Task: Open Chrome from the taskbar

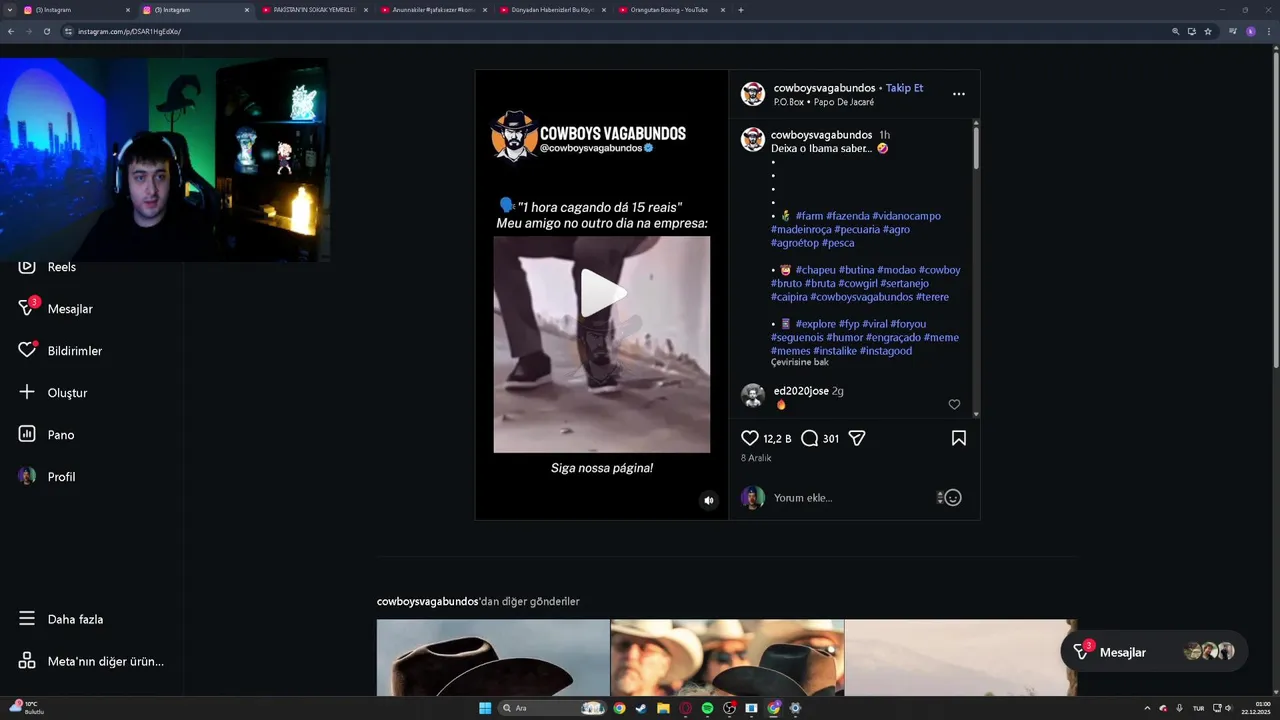Action: click(619, 708)
